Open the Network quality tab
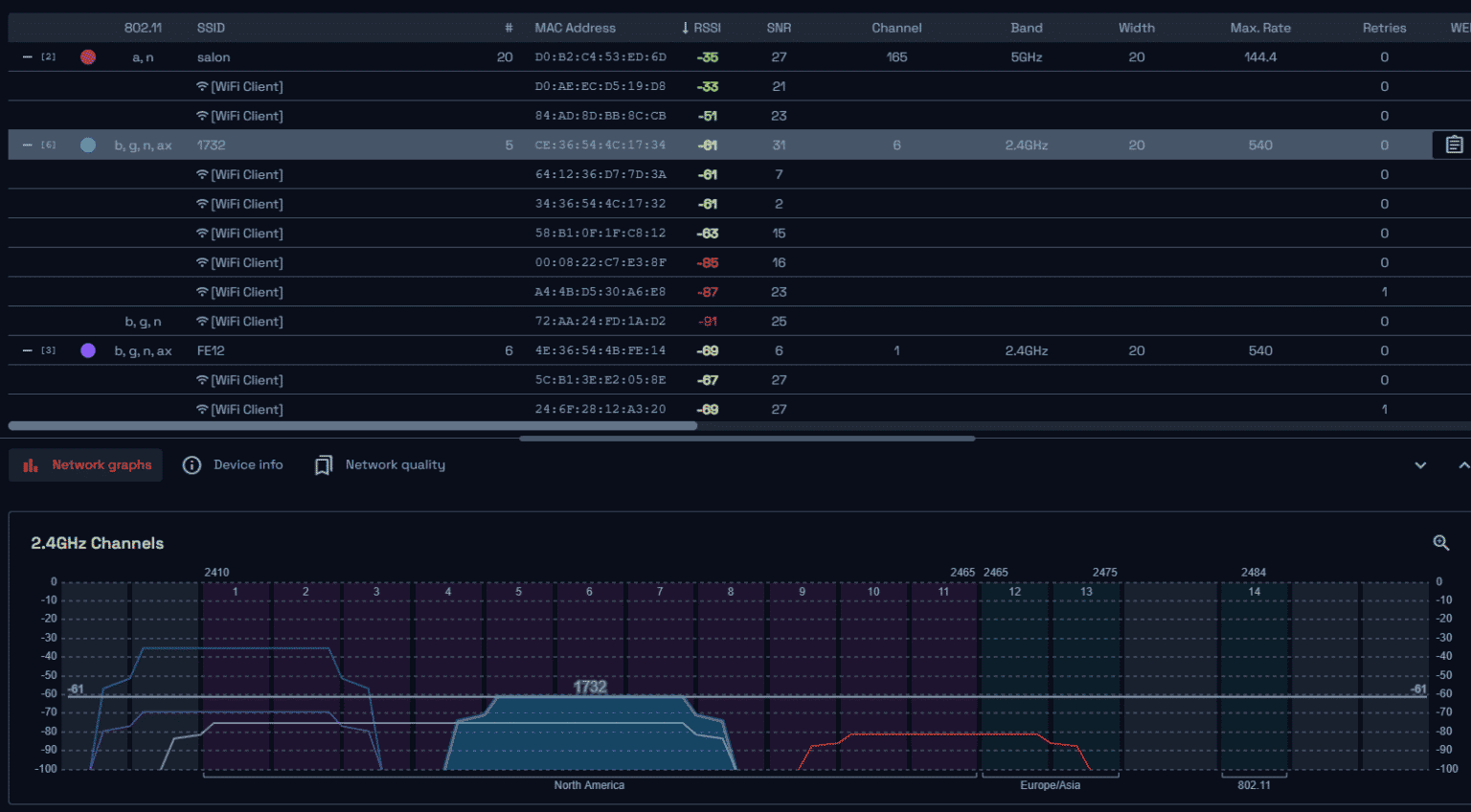This screenshot has height=812, width=1471. (x=395, y=464)
